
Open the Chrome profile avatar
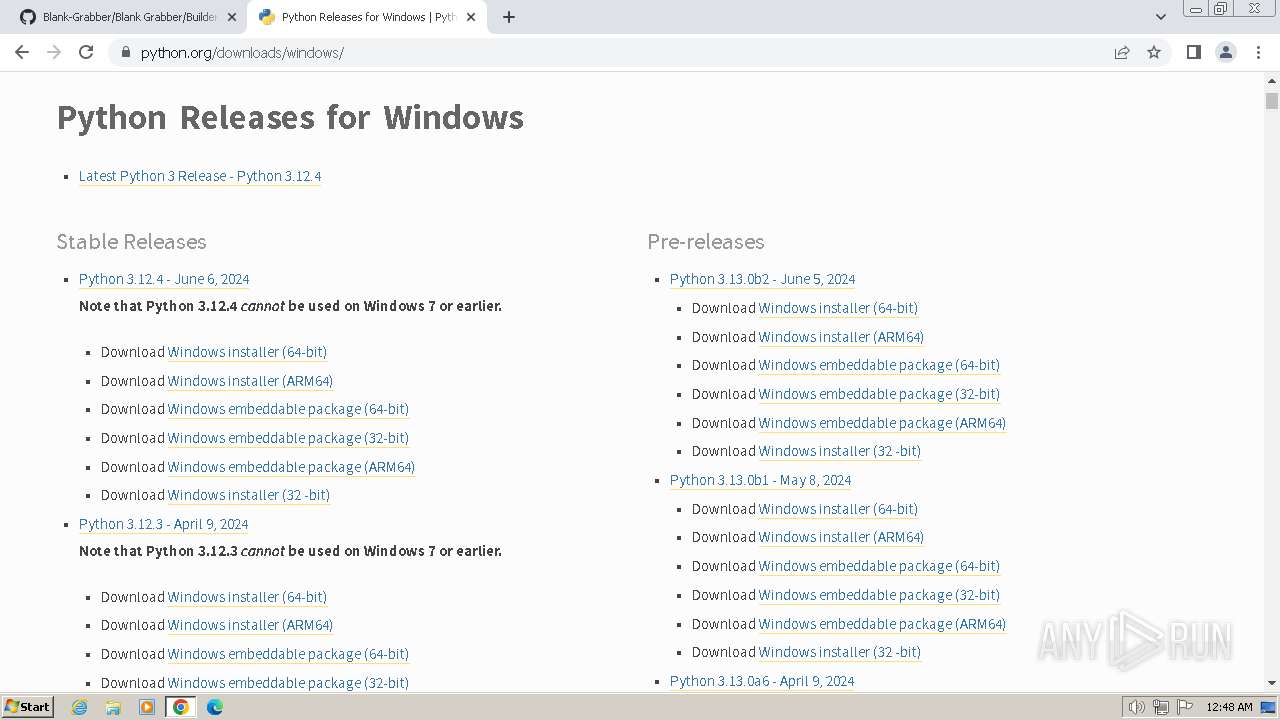coord(1225,52)
